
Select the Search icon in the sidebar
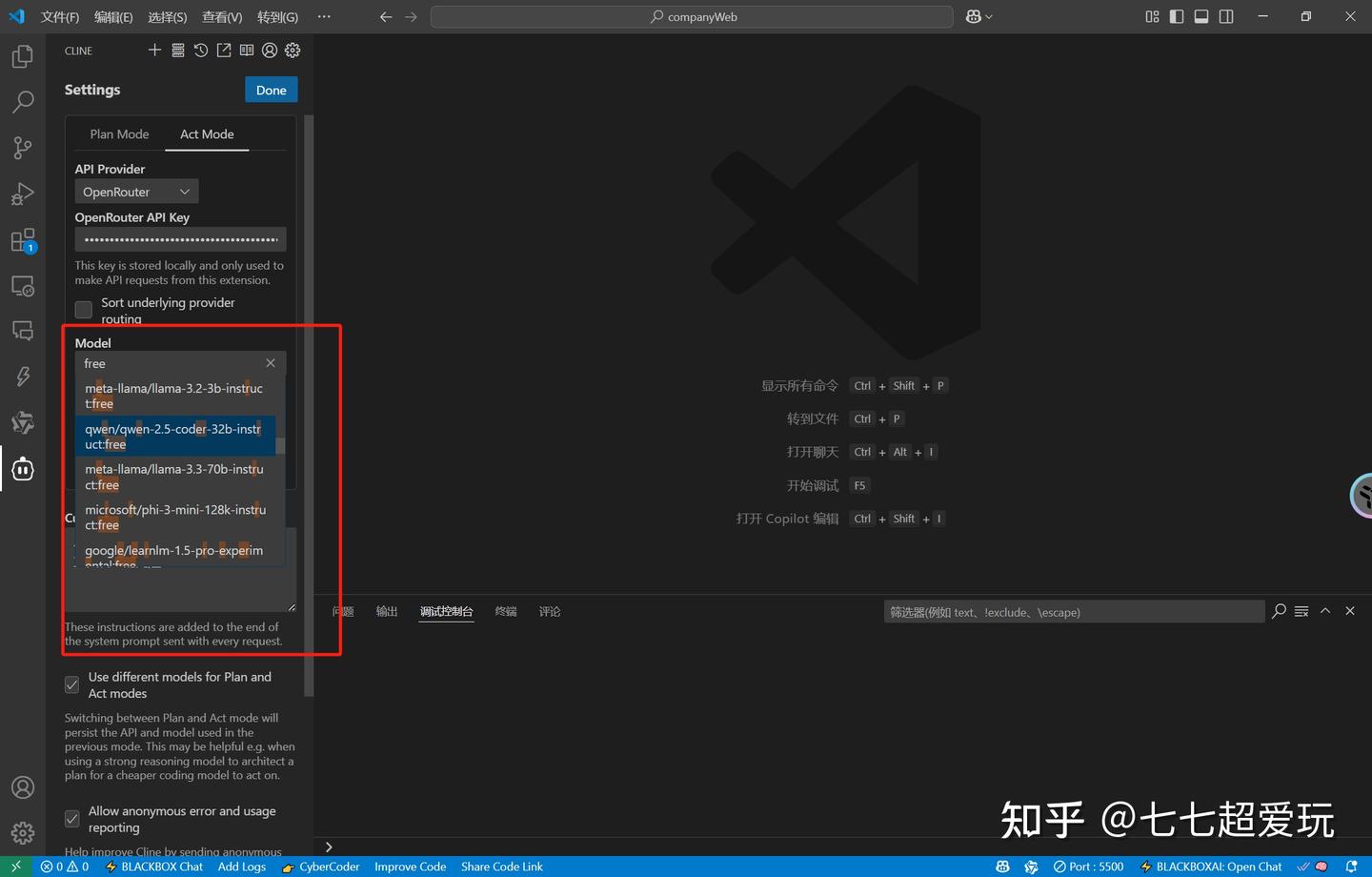(x=23, y=102)
